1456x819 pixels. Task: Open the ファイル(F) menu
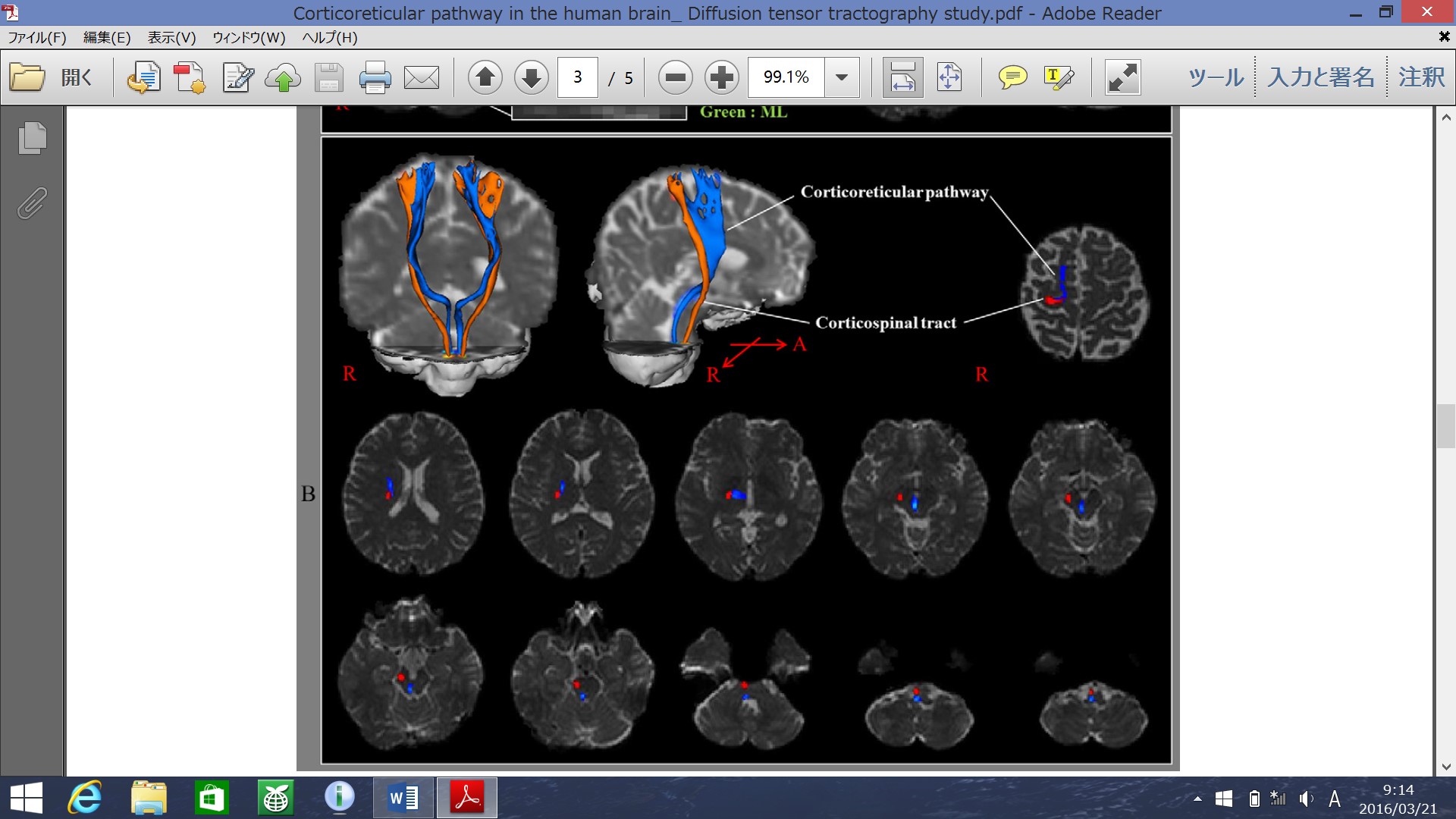pyautogui.click(x=37, y=37)
